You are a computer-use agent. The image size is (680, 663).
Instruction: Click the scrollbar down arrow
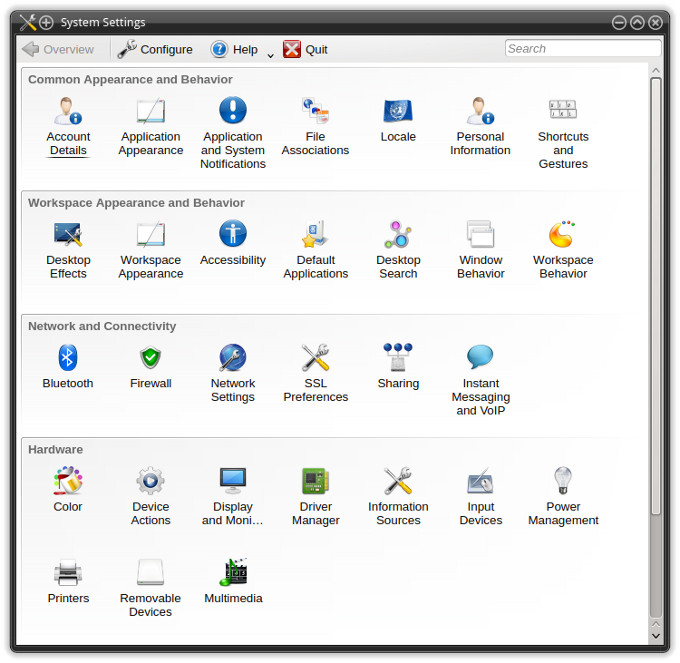[x=656, y=636]
